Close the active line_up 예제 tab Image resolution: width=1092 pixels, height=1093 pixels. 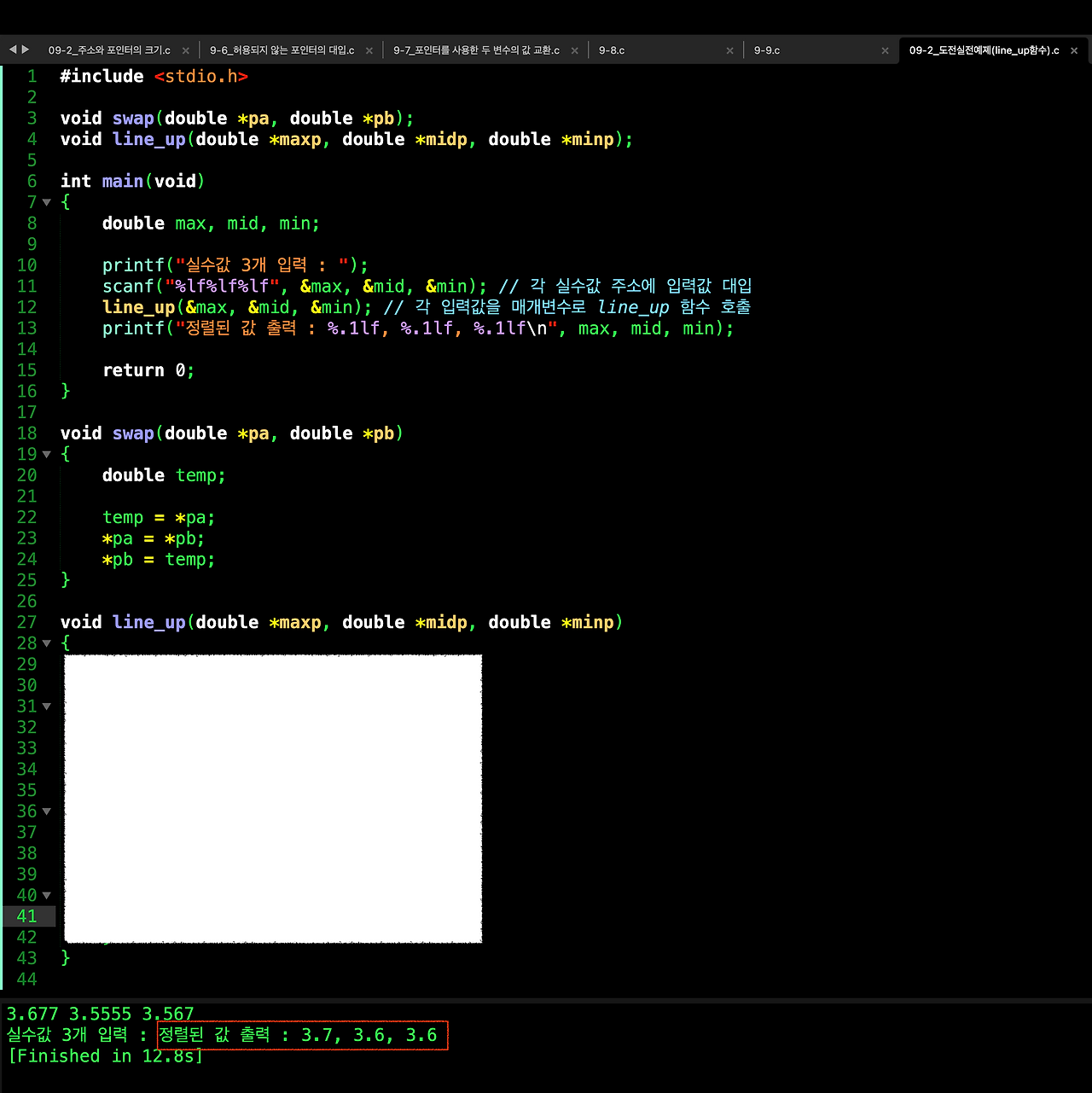tap(1073, 49)
